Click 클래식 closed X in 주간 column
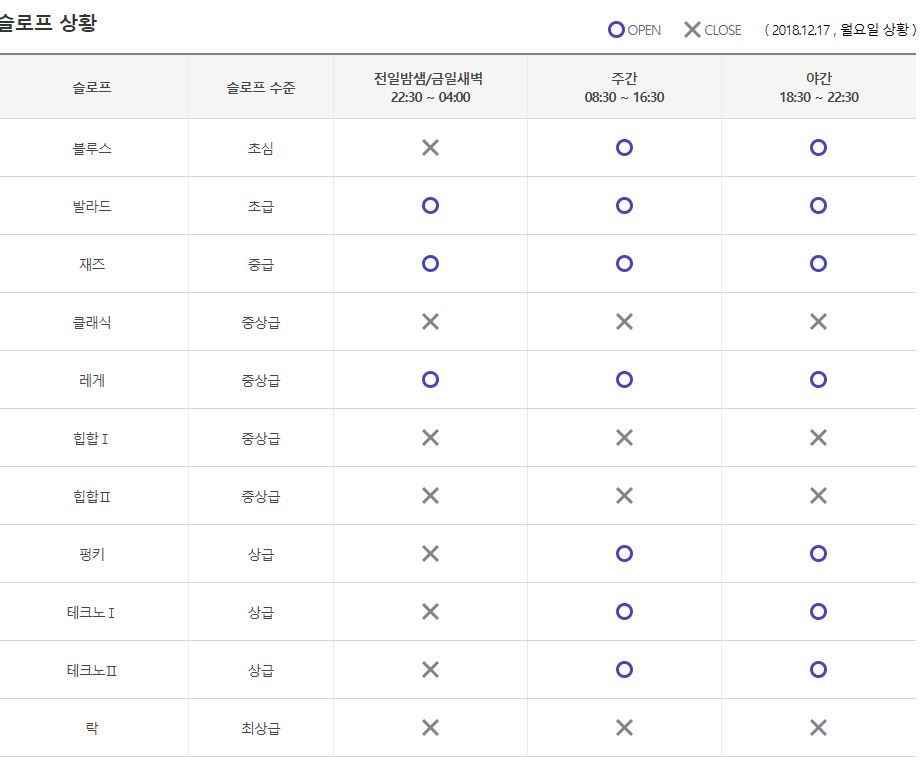 624,322
